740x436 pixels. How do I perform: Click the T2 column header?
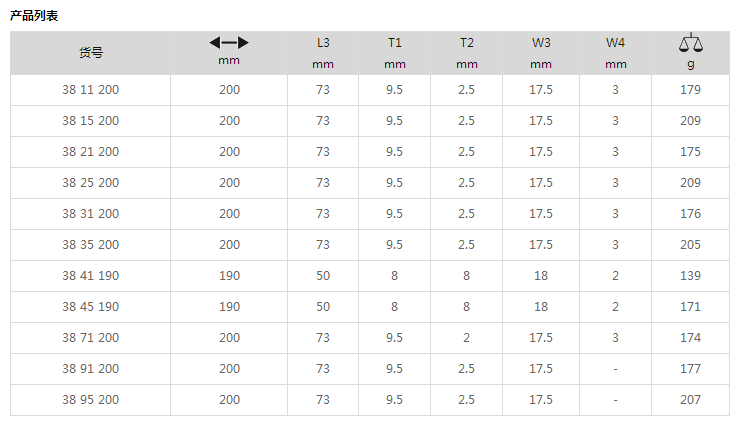click(x=467, y=43)
